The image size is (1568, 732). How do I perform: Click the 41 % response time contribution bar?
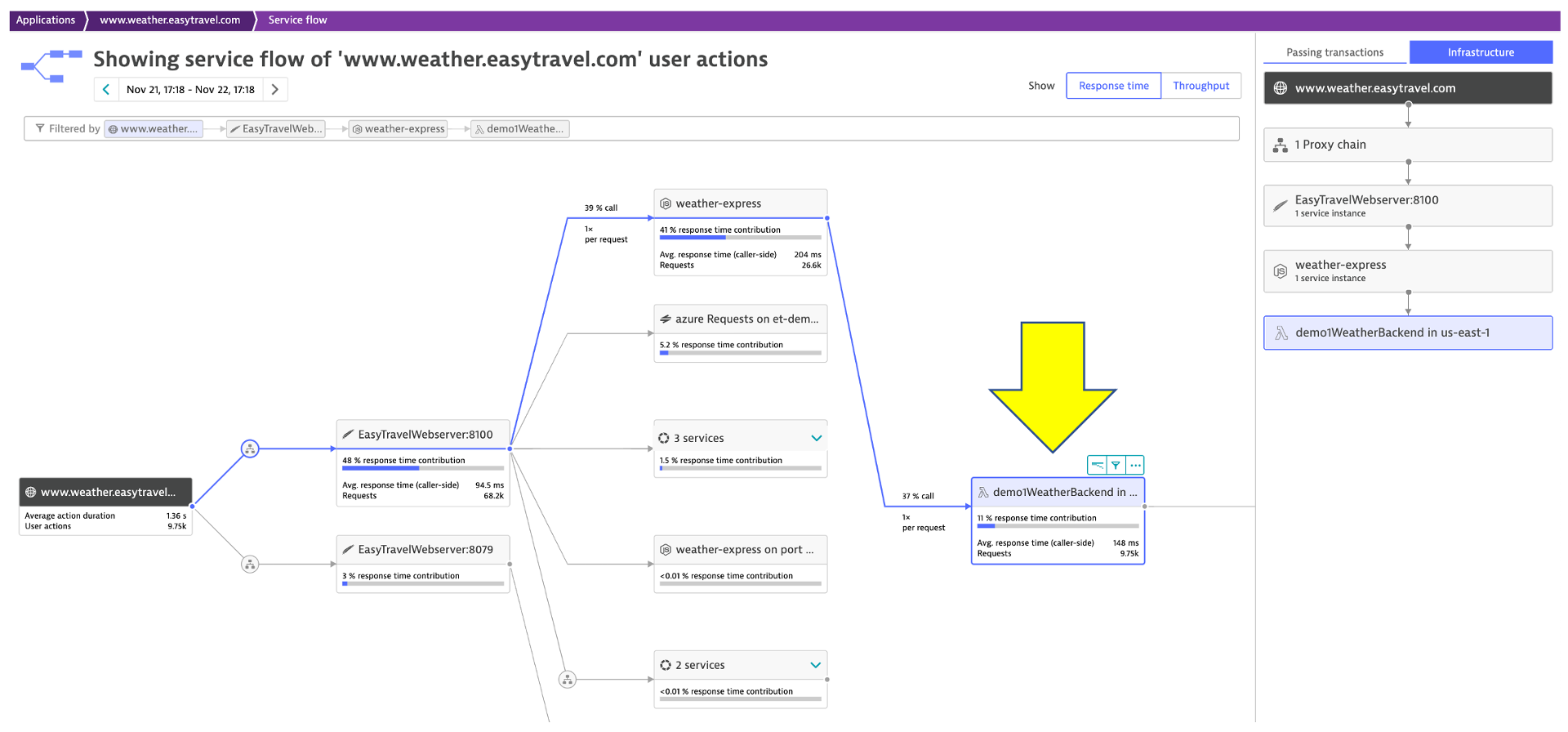click(740, 238)
